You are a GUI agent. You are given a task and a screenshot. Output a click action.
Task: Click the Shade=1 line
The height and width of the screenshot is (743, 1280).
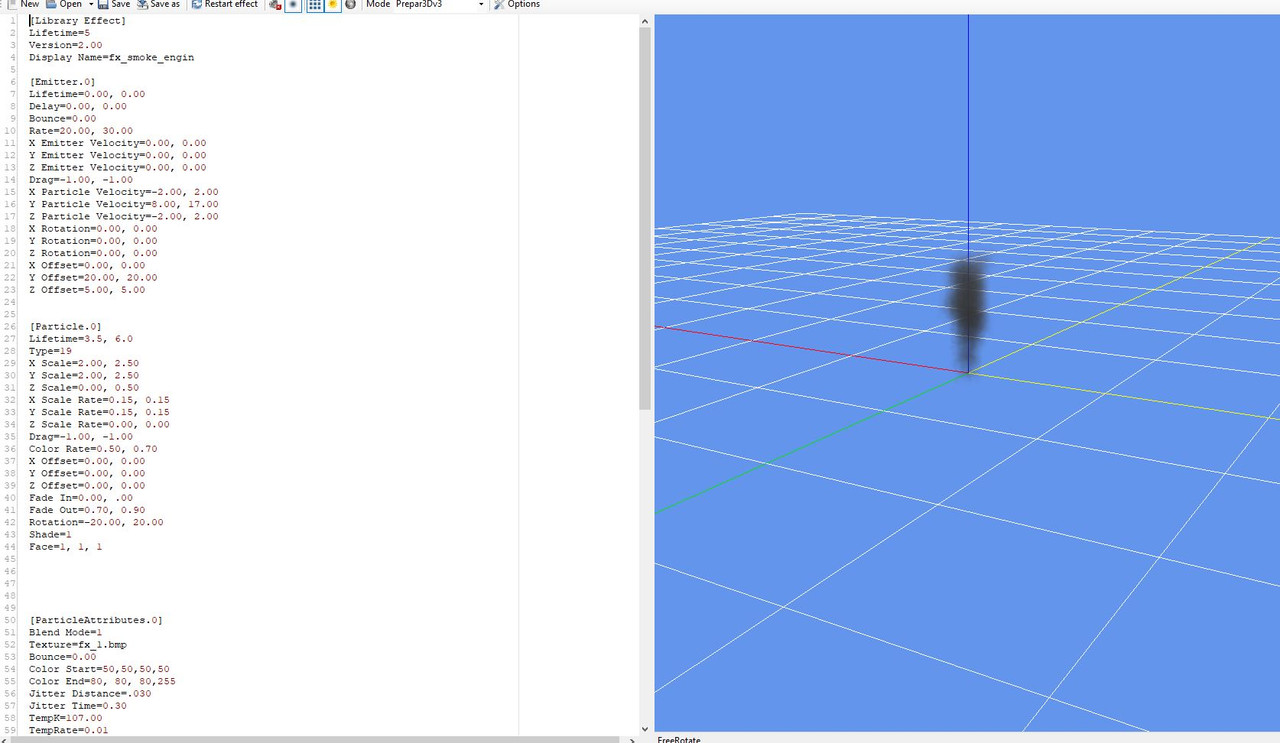pos(50,534)
